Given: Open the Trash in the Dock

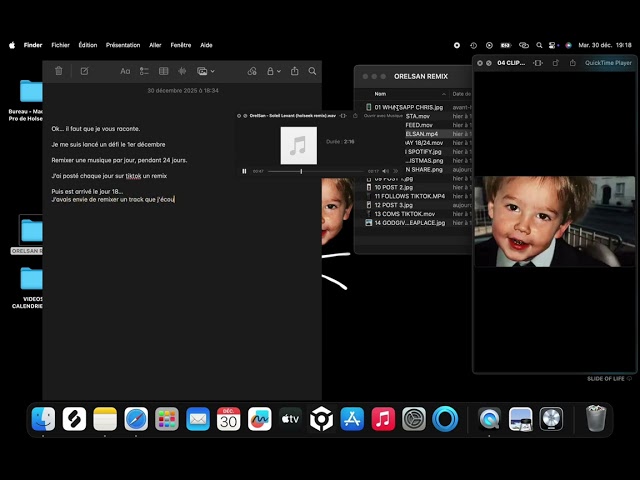Looking at the screenshot, I should coord(596,419).
